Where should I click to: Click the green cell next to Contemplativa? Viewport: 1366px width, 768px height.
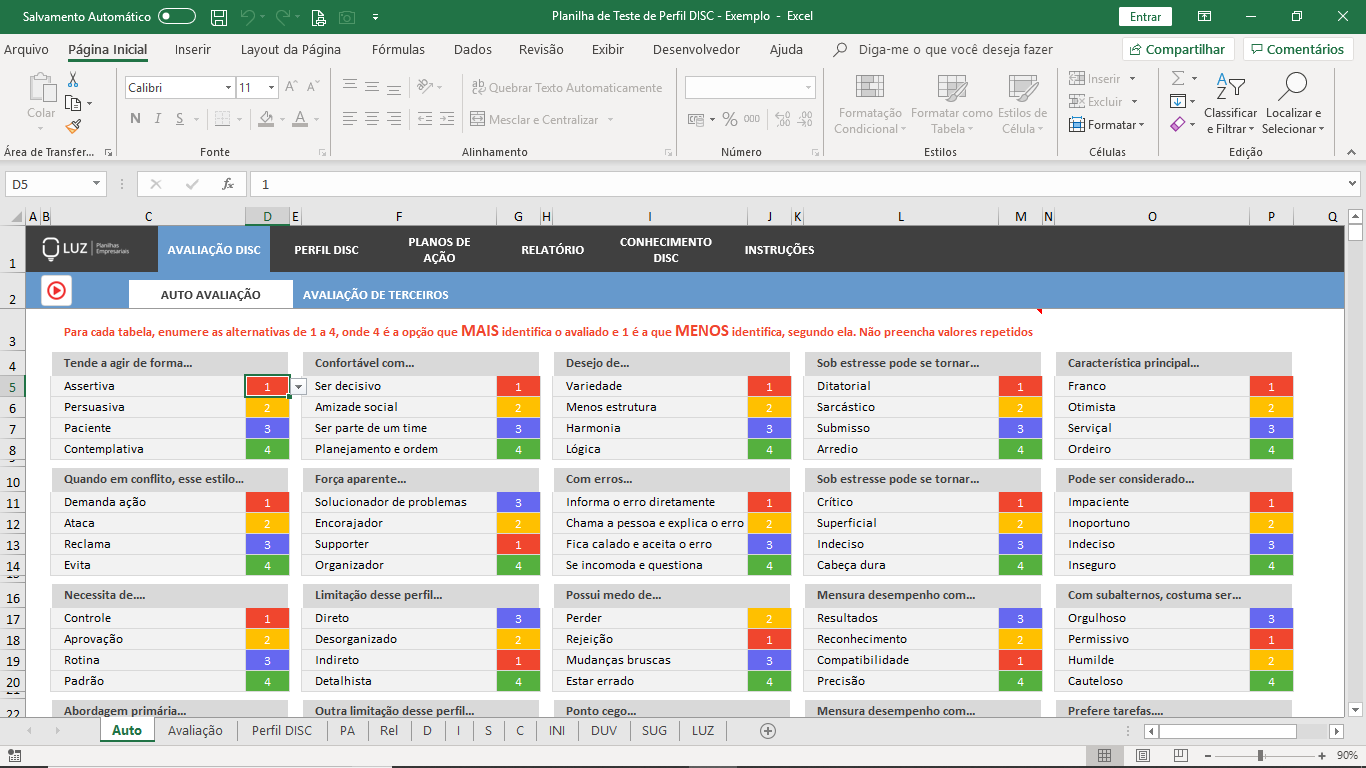pyautogui.click(x=267, y=449)
